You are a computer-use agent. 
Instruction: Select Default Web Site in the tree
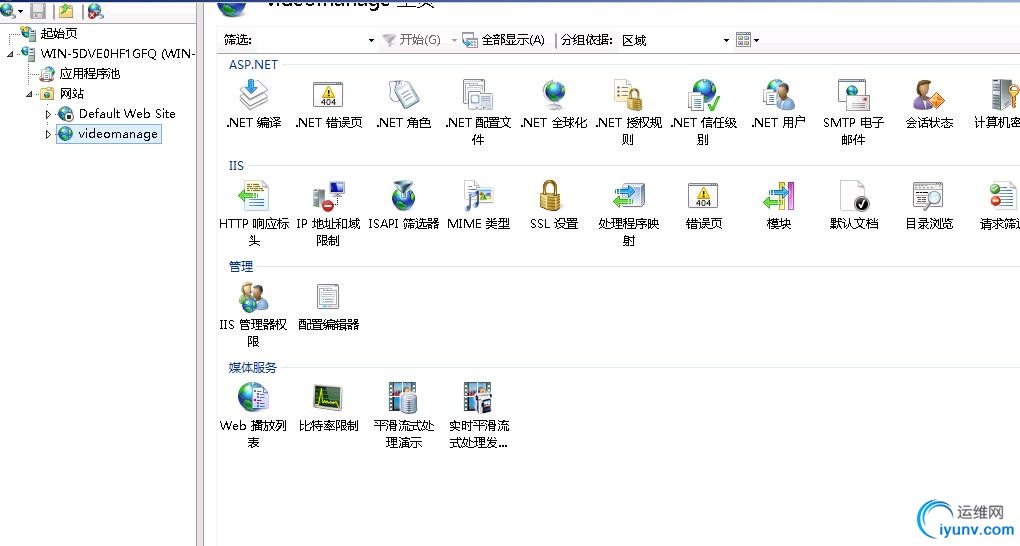point(117,114)
